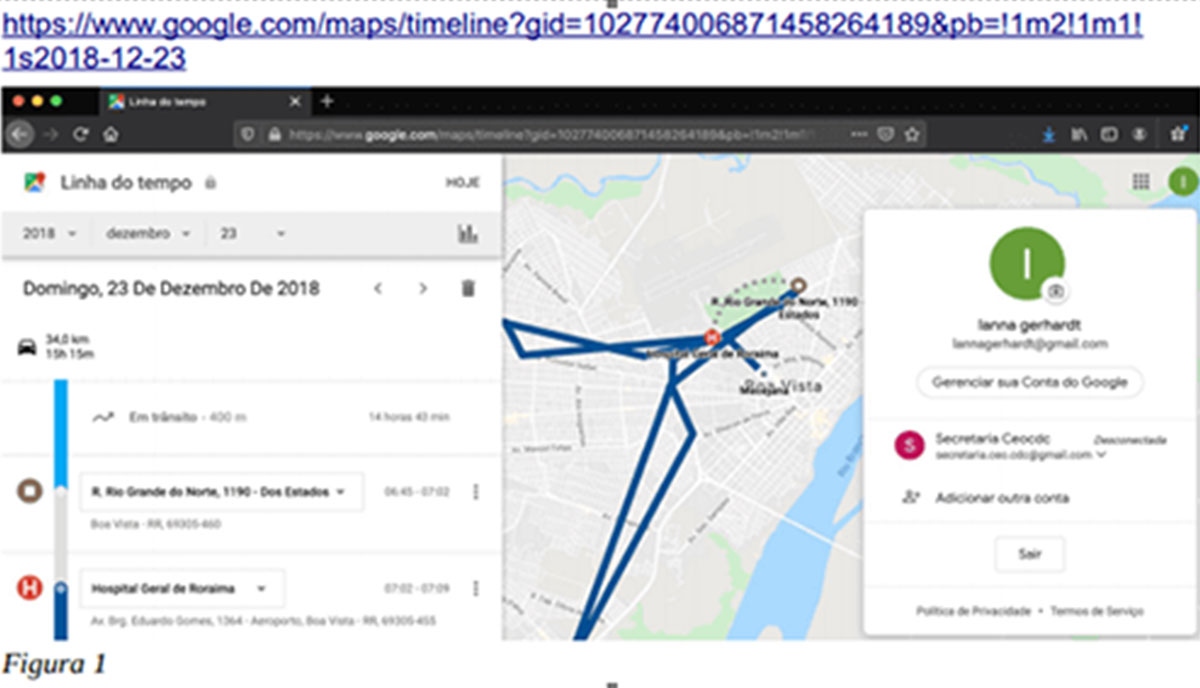Viewport: 1200px width, 688px height.
Task: Reload the page with the refresh icon
Action: coord(81,134)
